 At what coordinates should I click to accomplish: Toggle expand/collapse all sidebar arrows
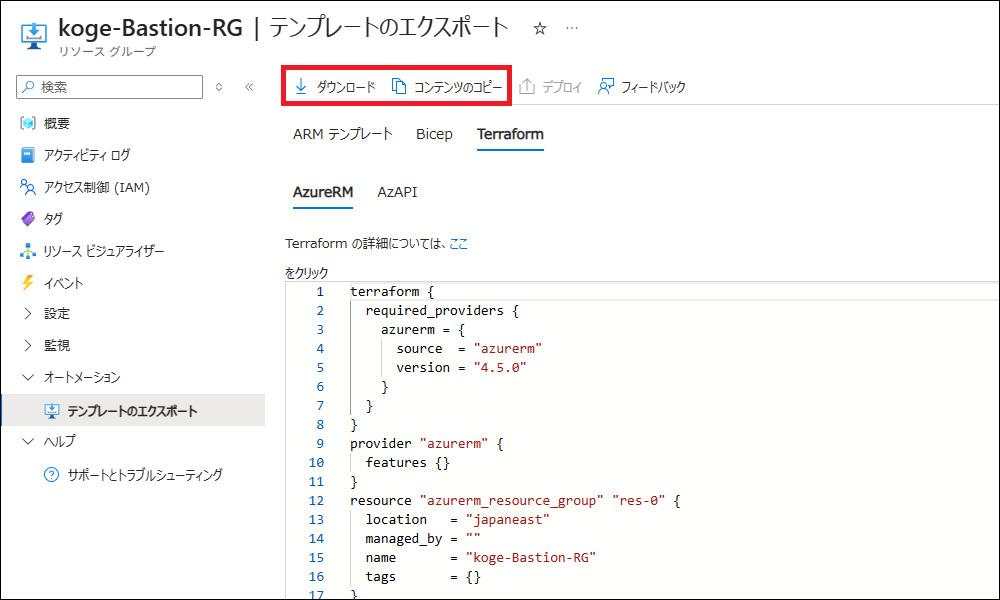click(219, 87)
